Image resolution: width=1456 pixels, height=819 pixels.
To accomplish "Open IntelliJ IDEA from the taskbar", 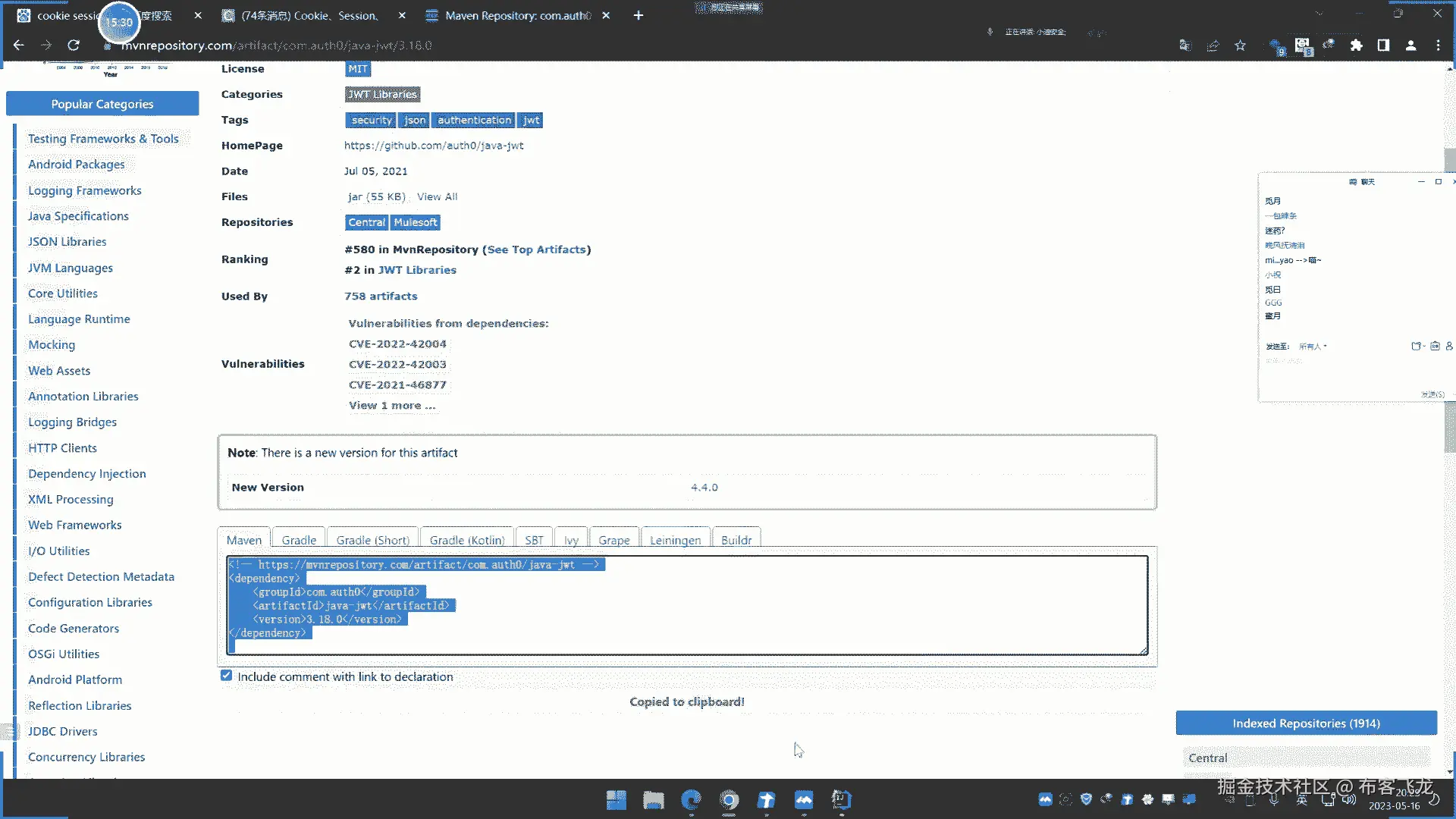I will (841, 800).
